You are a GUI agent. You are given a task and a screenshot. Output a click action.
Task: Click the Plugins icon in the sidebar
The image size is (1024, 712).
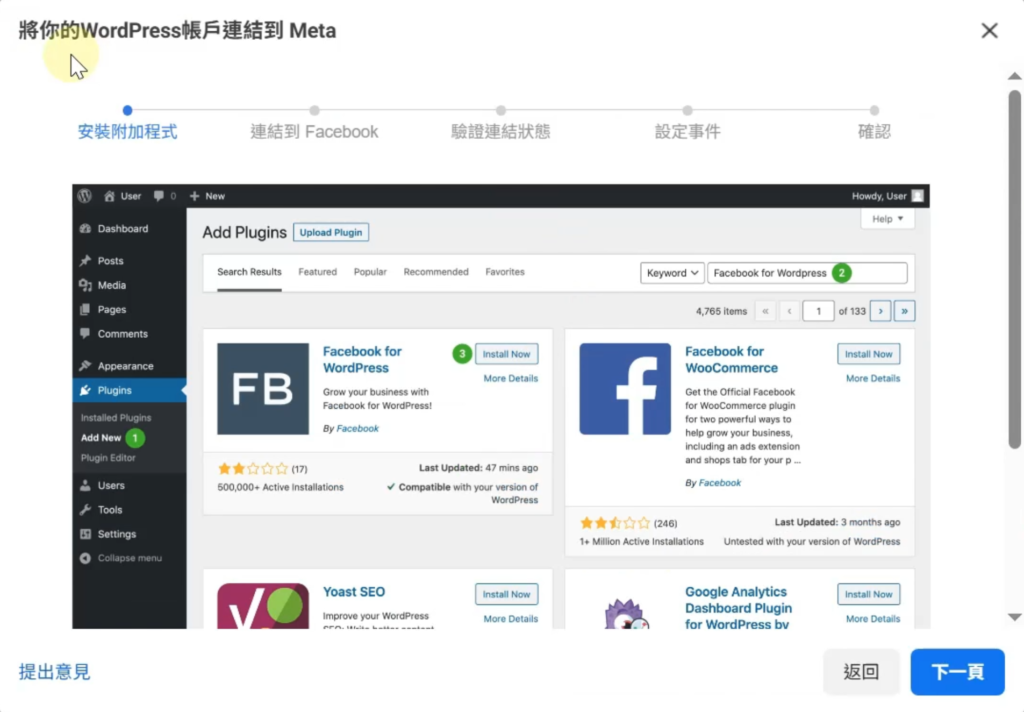coord(85,390)
